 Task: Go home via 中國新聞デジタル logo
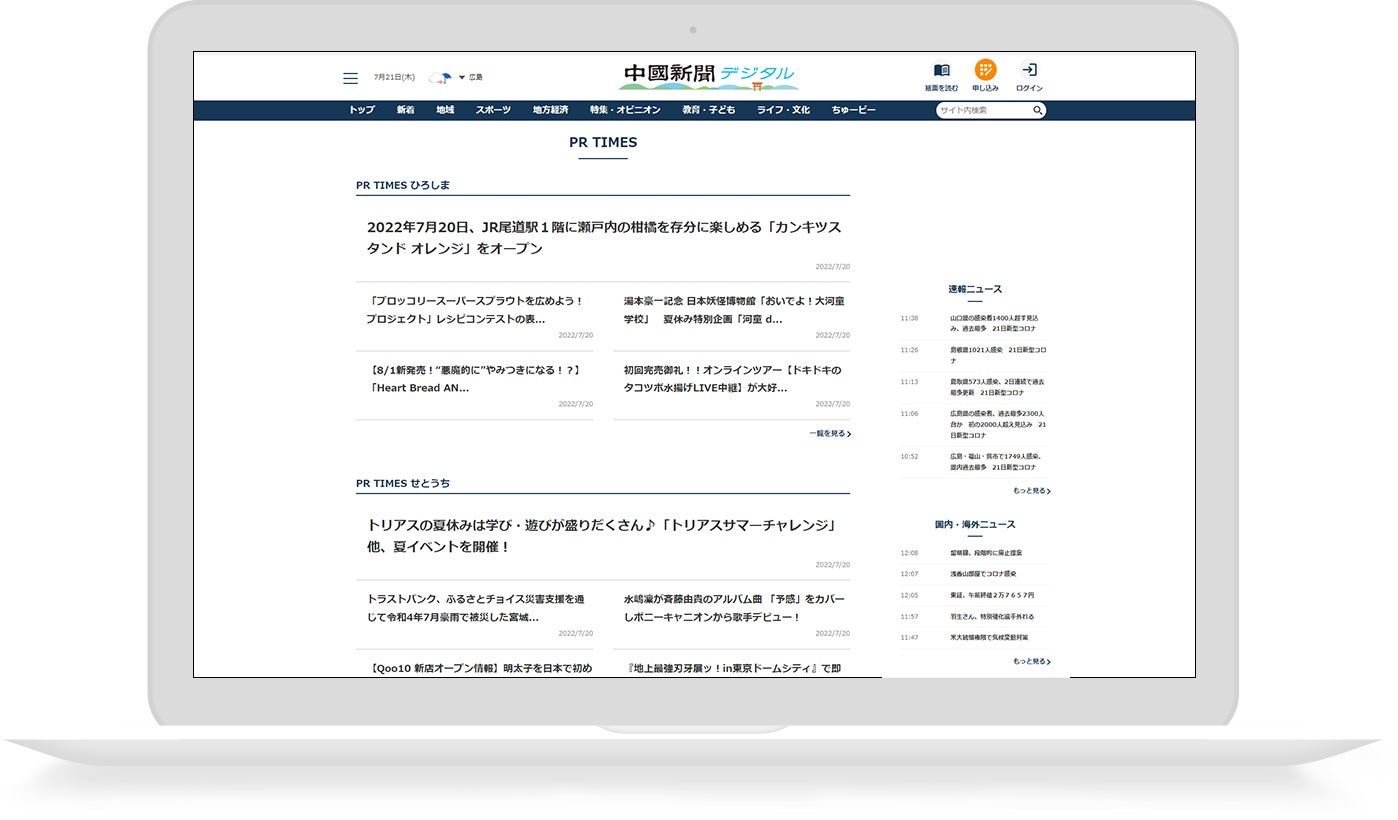click(708, 76)
